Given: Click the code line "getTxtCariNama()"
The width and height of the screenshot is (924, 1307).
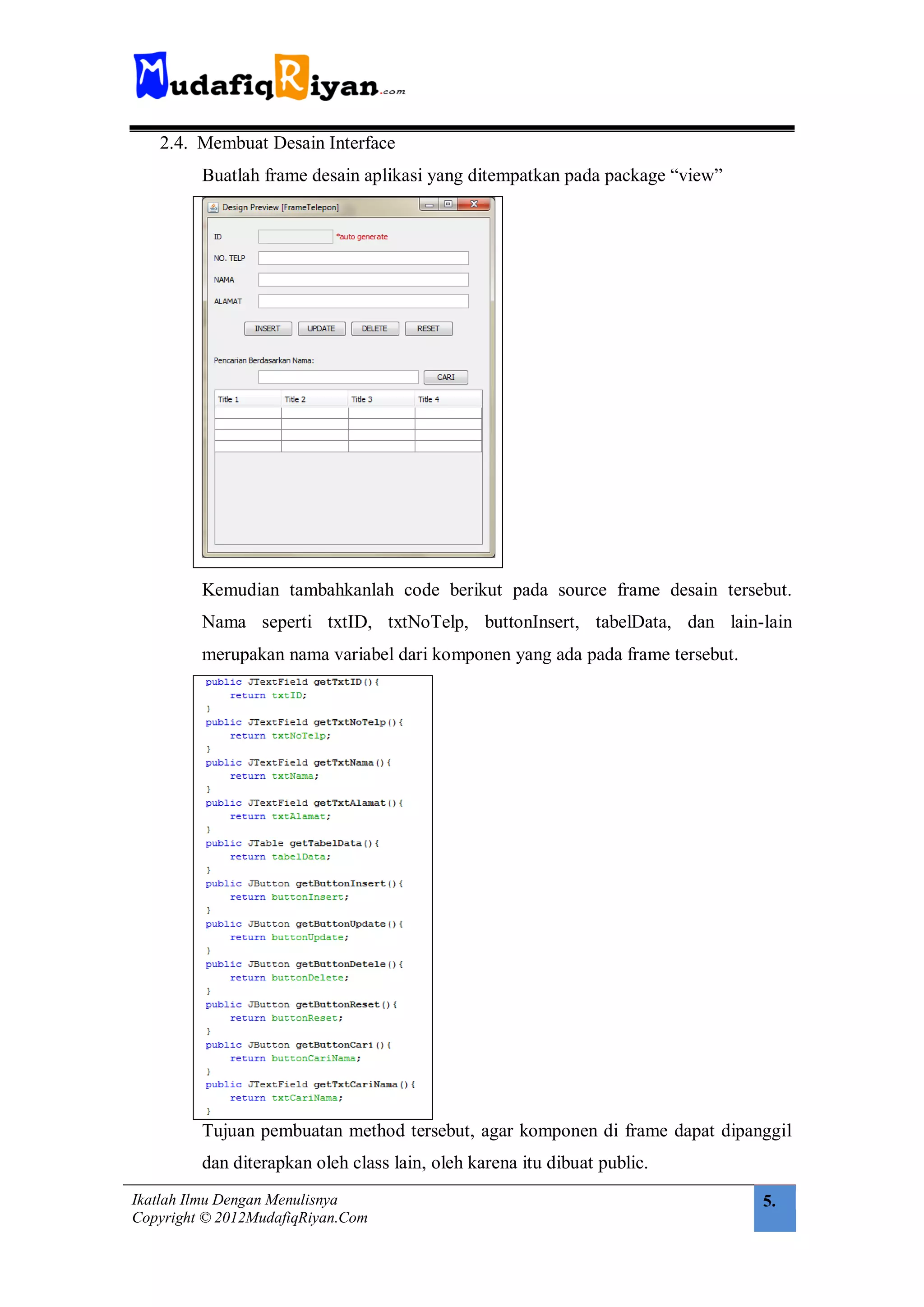Looking at the screenshot, I should click(x=365, y=1085).
